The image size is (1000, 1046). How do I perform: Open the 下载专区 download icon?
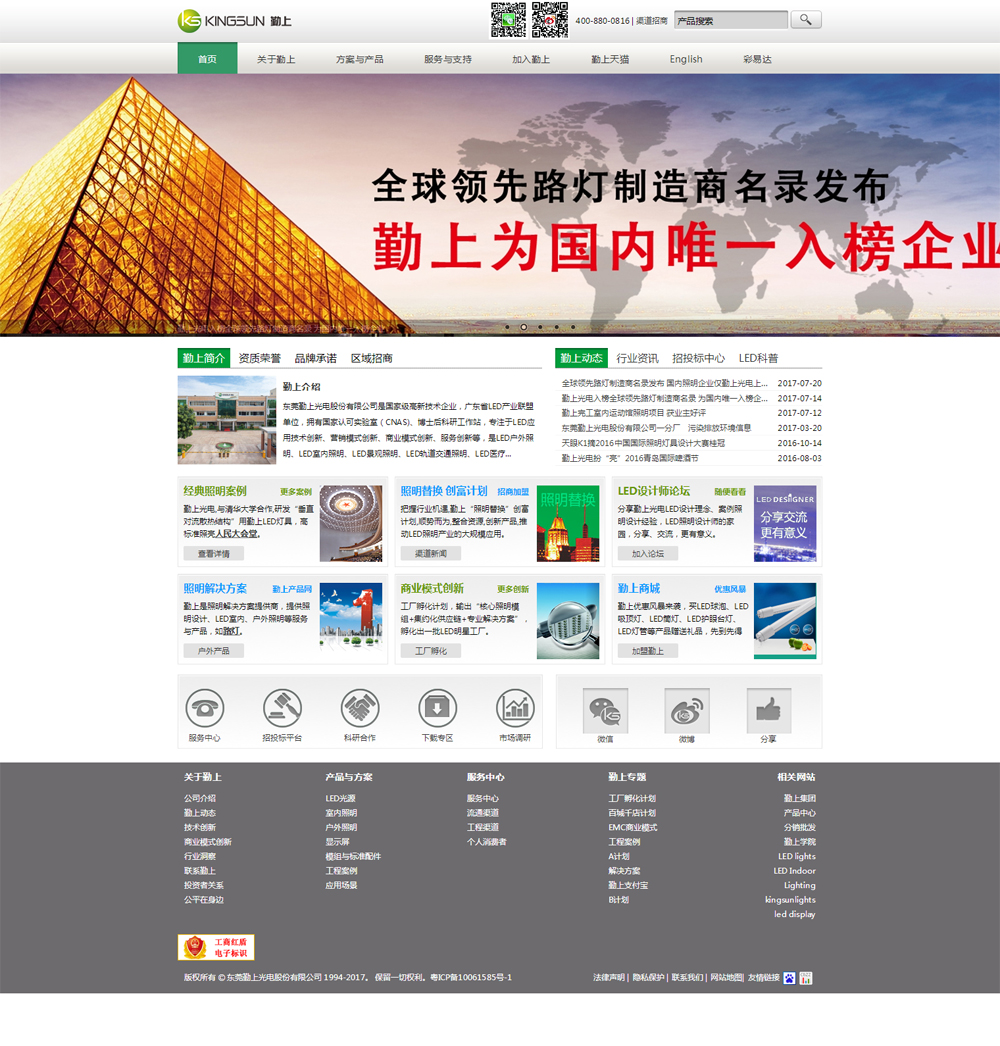point(437,708)
